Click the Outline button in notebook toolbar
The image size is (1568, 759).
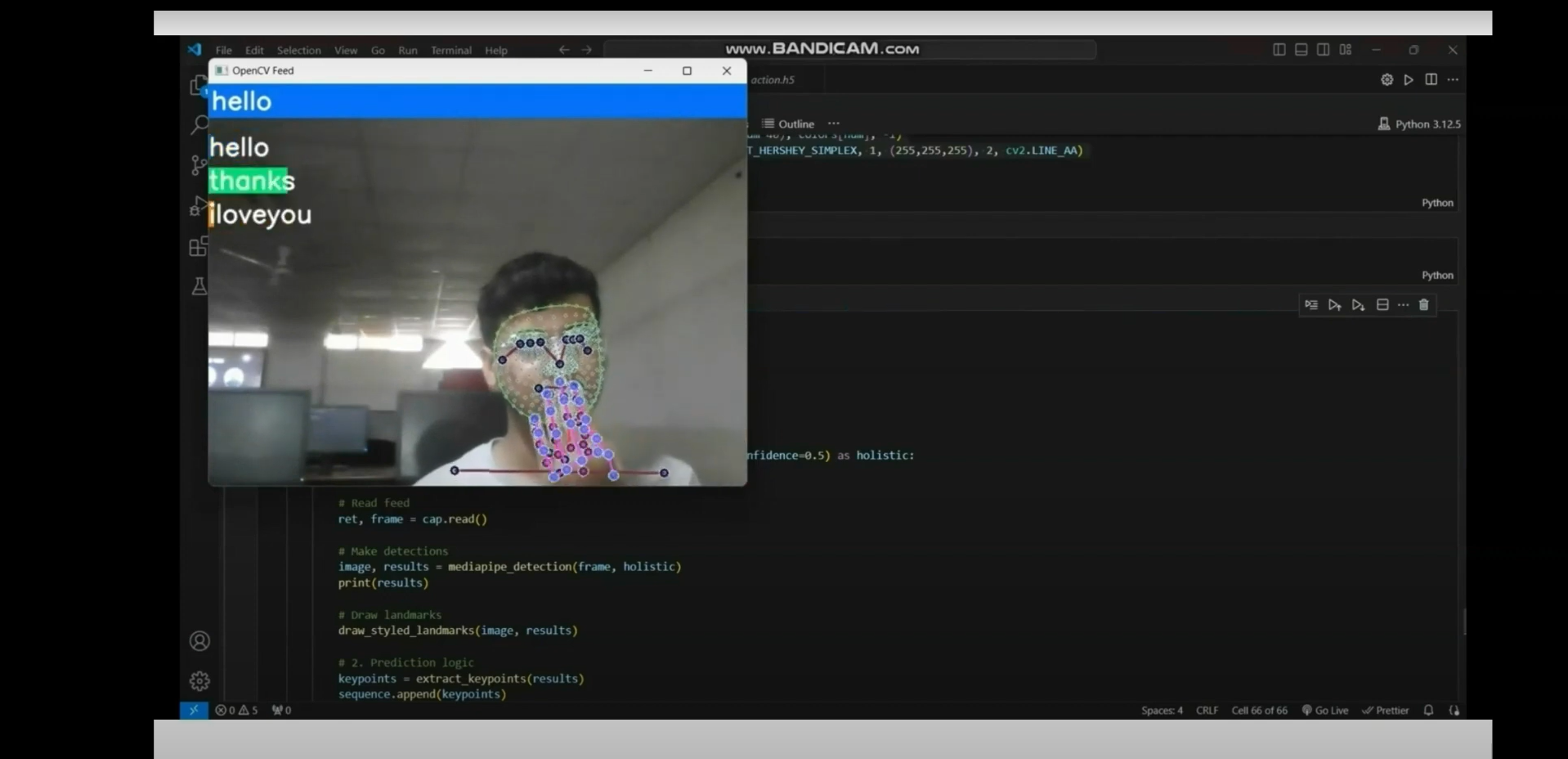click(x=788, y=124)
